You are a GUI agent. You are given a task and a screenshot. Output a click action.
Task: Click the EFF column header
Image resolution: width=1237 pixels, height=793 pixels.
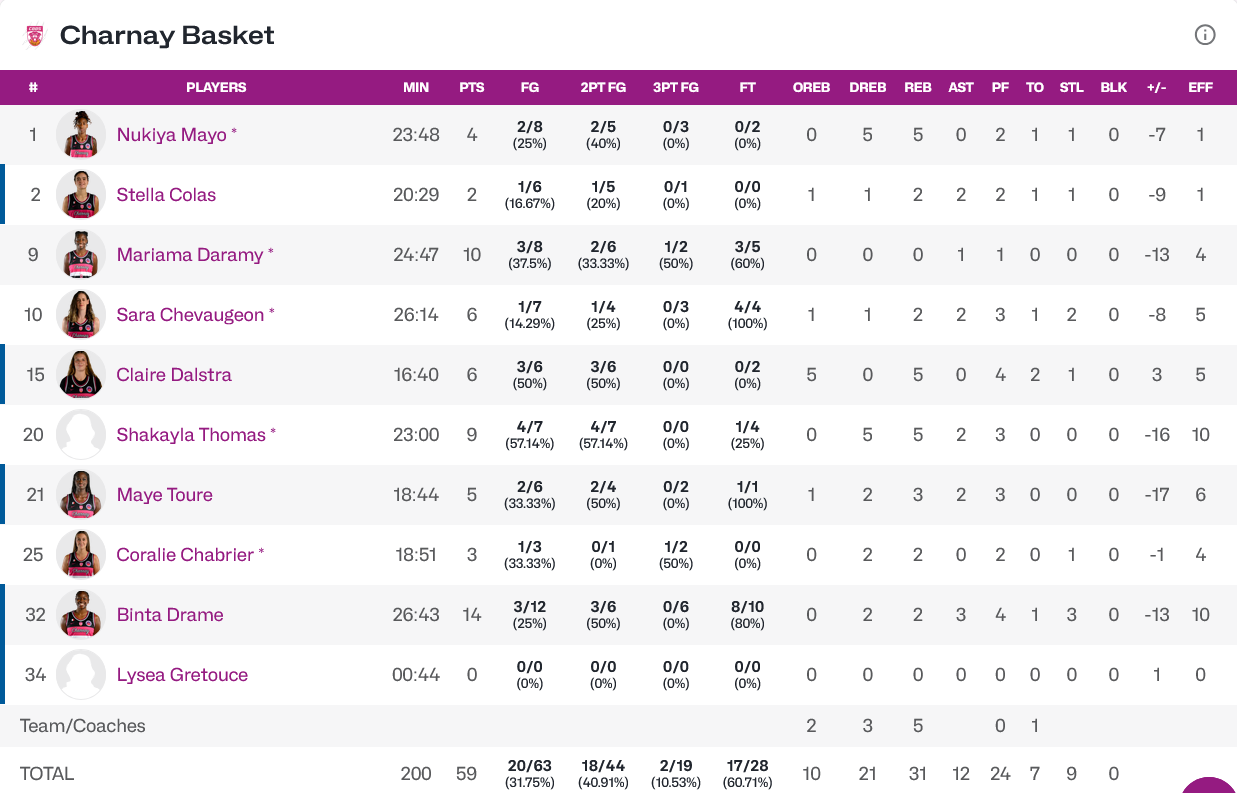[1200, 87]
